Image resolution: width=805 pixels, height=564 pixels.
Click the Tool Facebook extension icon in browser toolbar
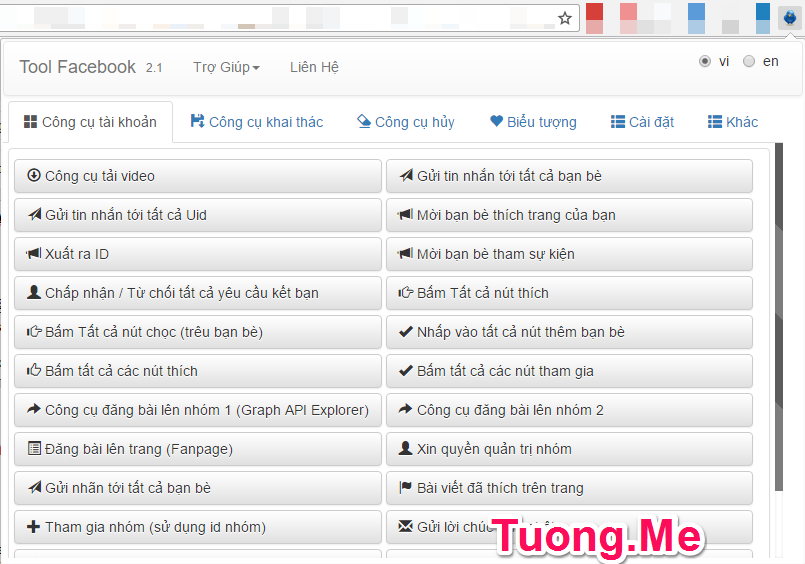point(790,18)
